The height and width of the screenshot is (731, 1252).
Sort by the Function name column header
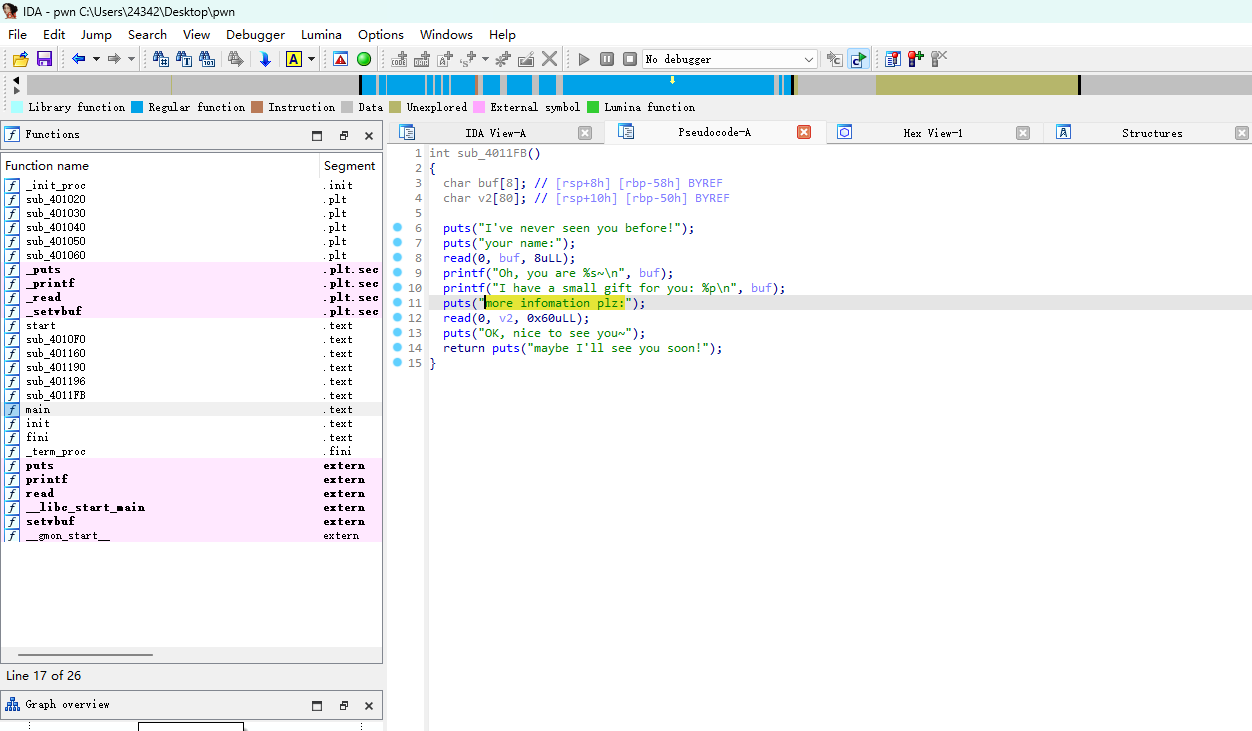(x=47, y=166)
